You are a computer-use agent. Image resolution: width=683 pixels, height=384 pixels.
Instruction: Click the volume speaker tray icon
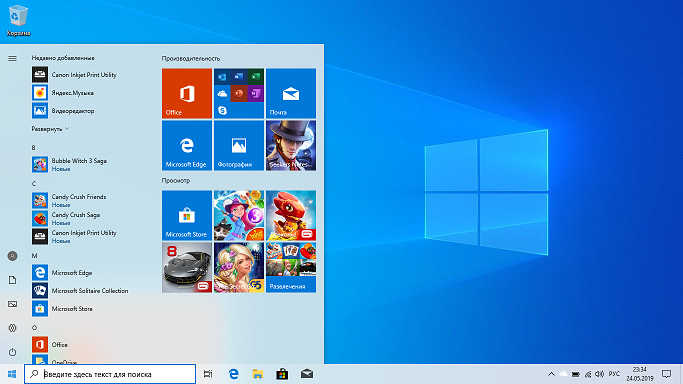[600, 374]
